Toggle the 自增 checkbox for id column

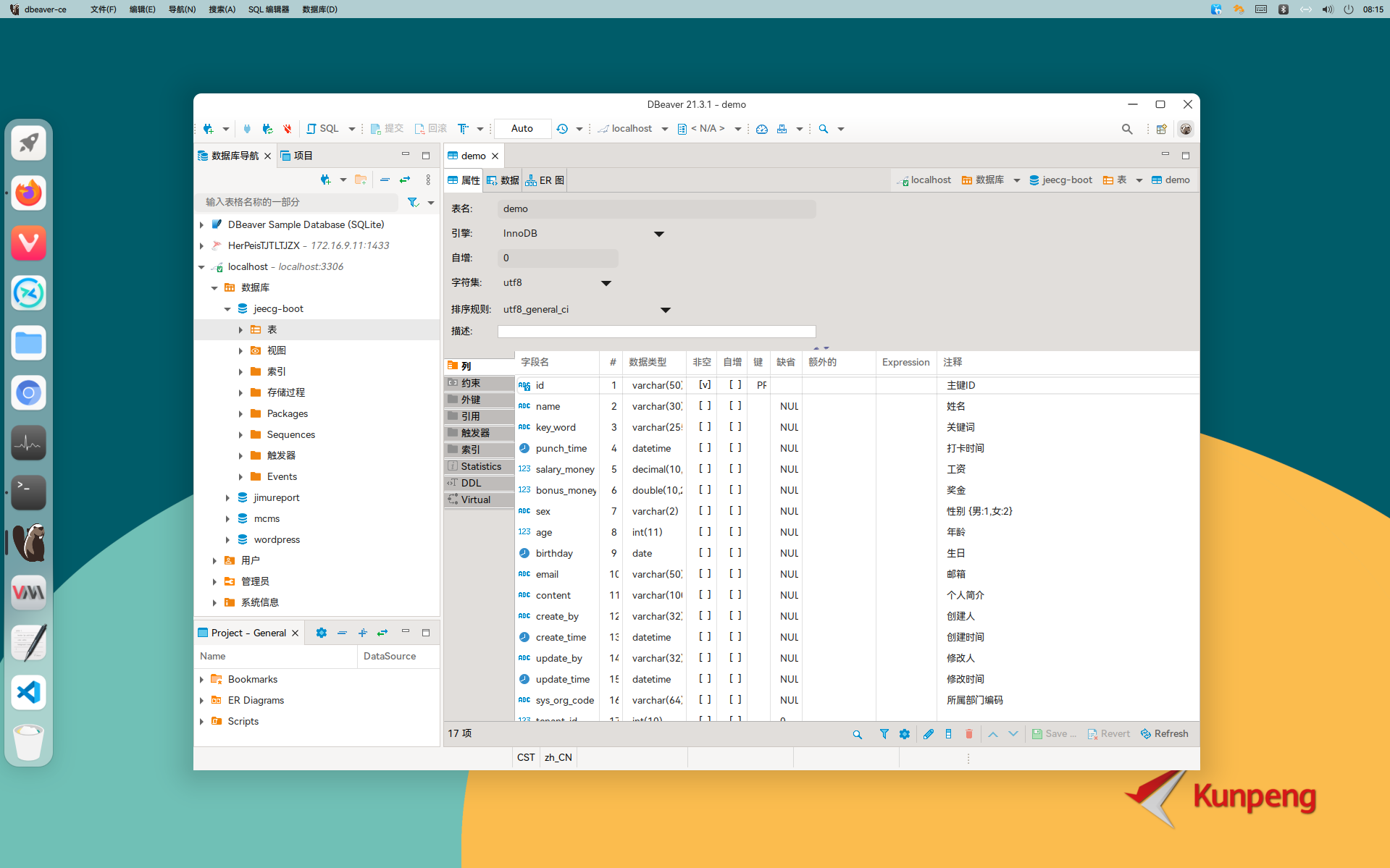734,385
